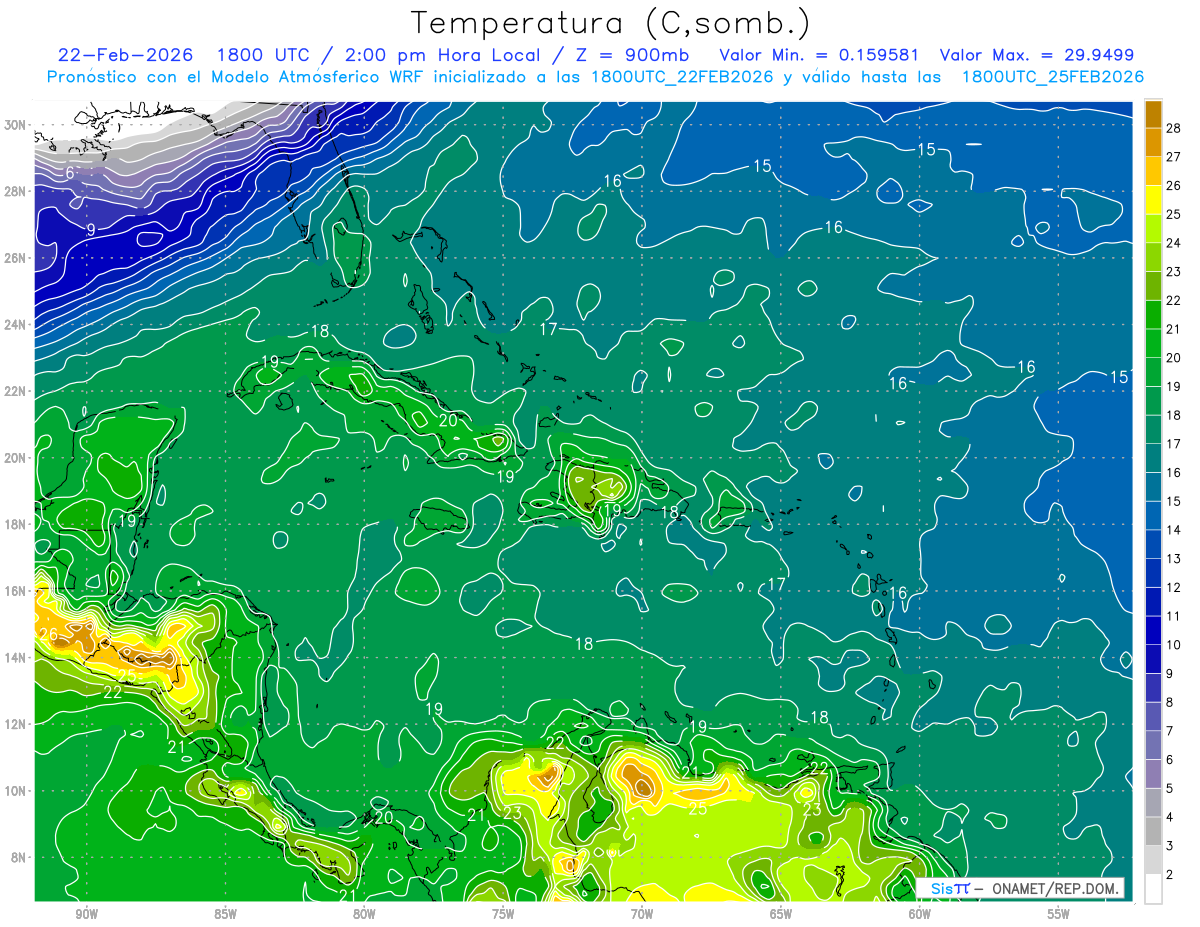Click the colorbar scale label "24"
The image size is (1200, 927).
pyautogui.click(x=1174, y=242)
